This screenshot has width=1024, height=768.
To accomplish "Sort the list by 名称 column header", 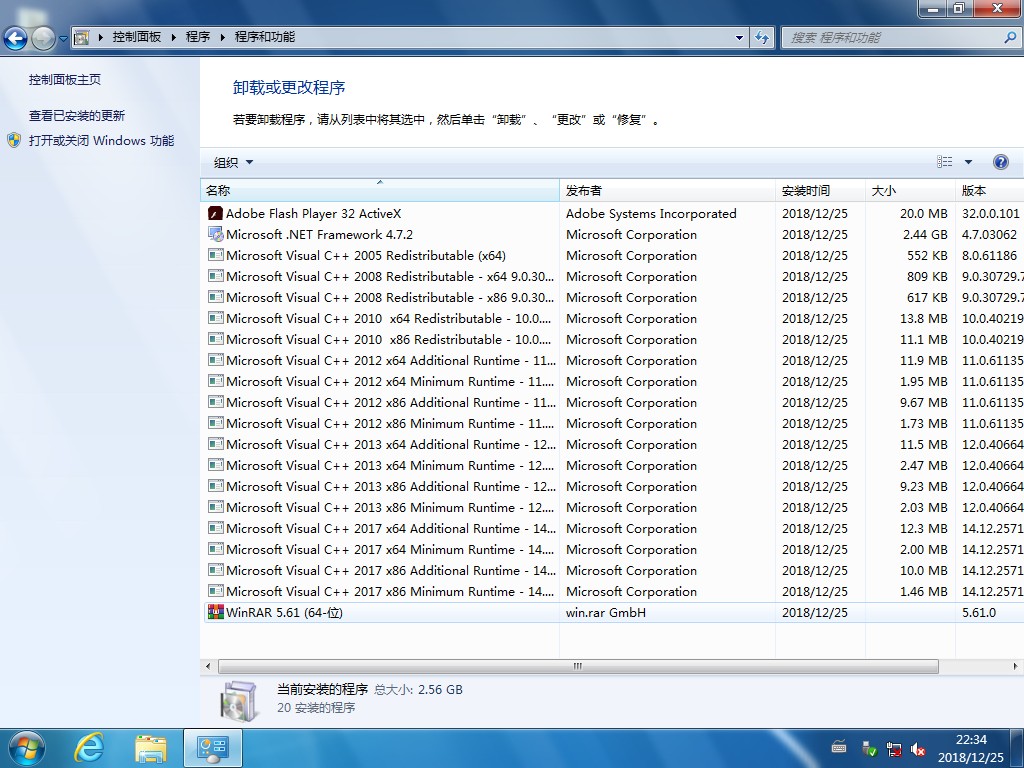I will coord(379,190).
